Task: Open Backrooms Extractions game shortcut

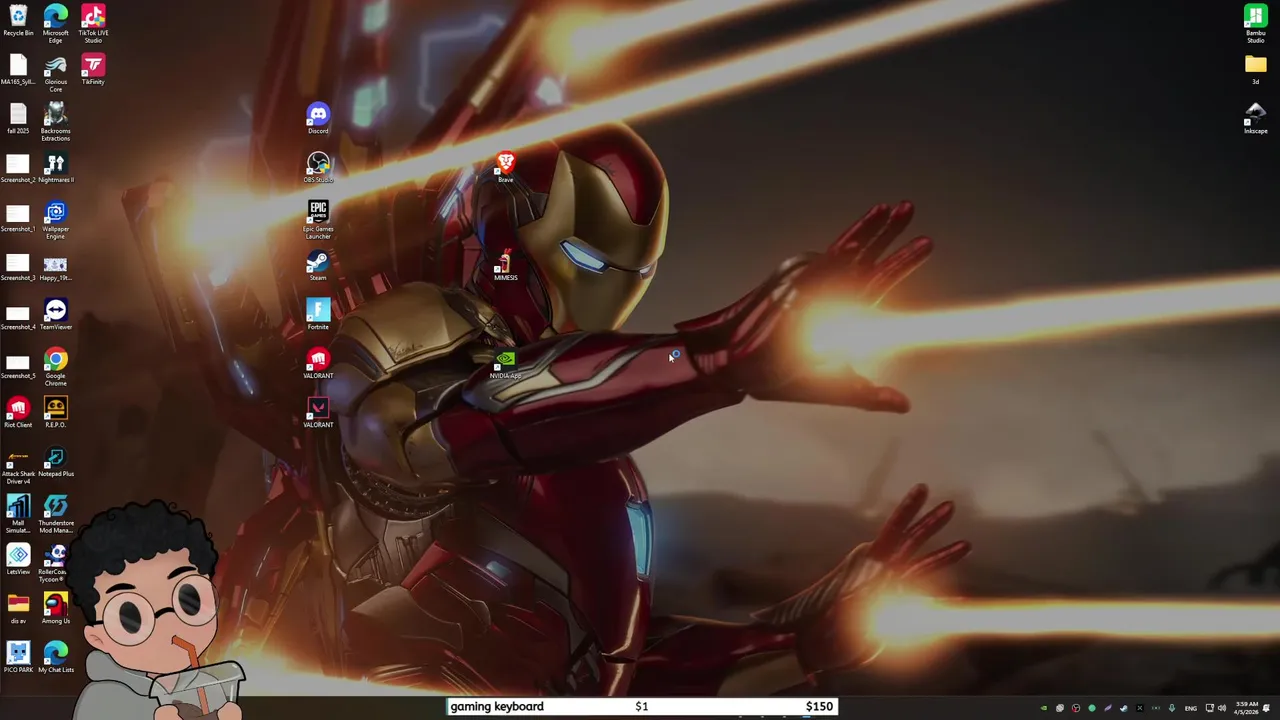Action: pyautogui.click(x=56, y=122)
